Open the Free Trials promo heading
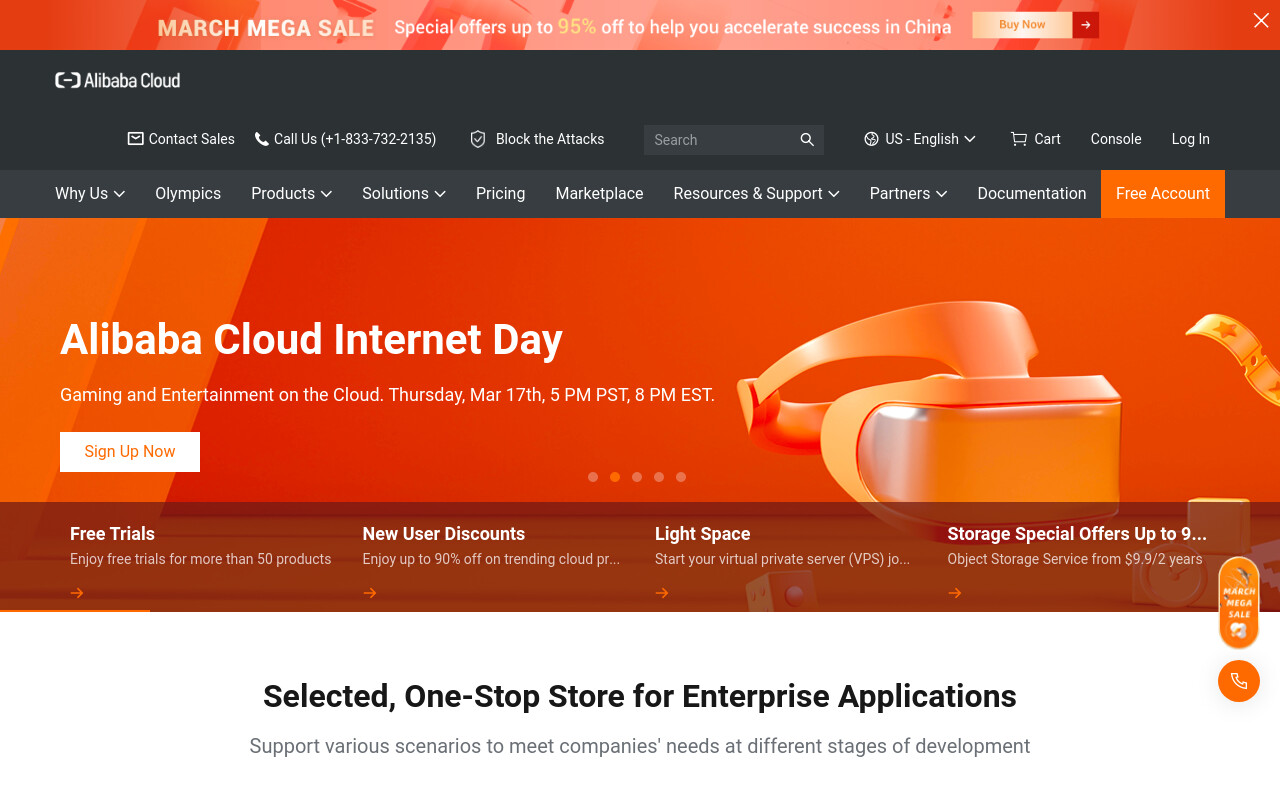1280x800 pixels. point(112,534)
